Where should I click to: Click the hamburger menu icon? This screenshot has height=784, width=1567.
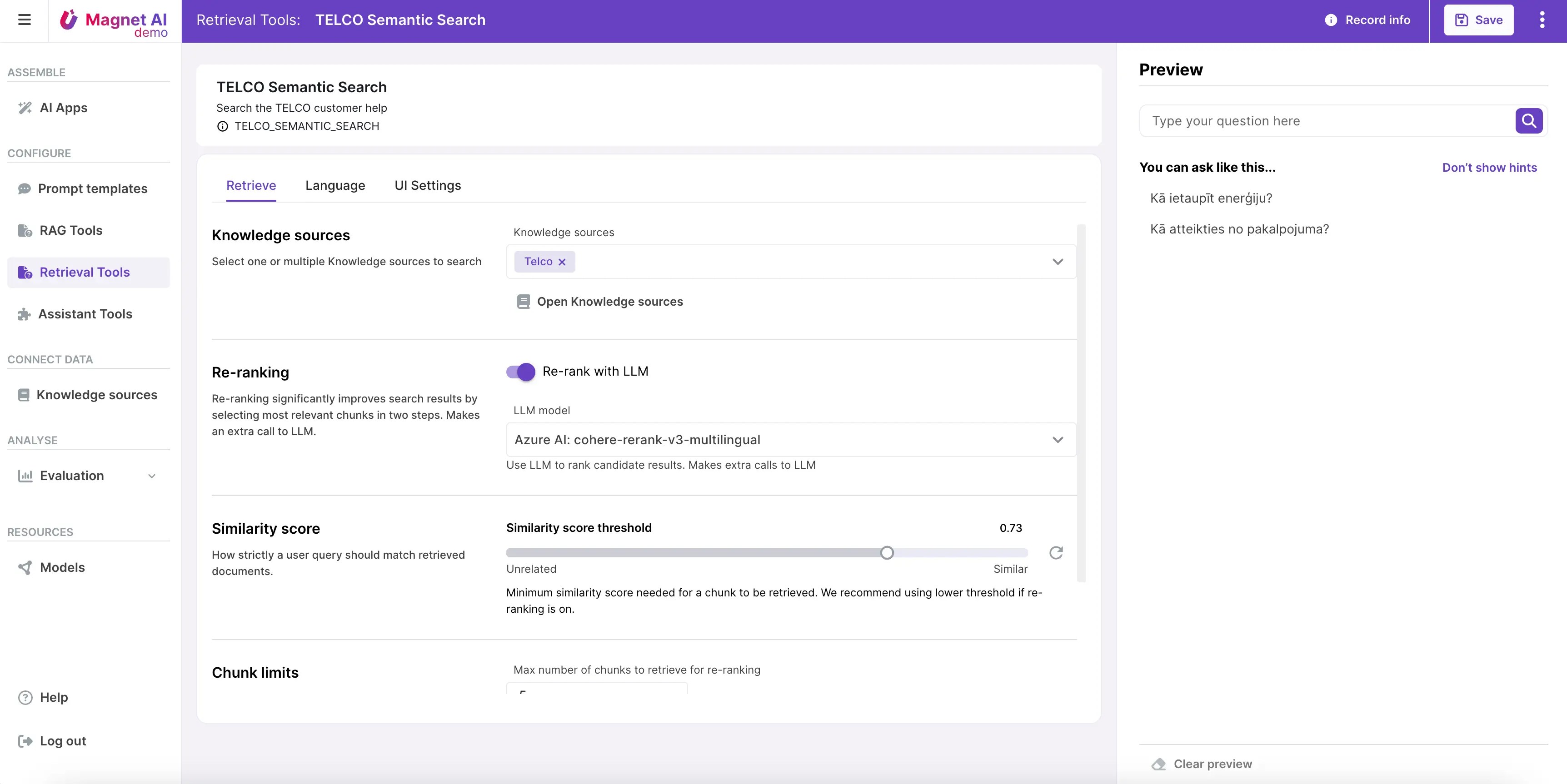click(x=25, y=20)
